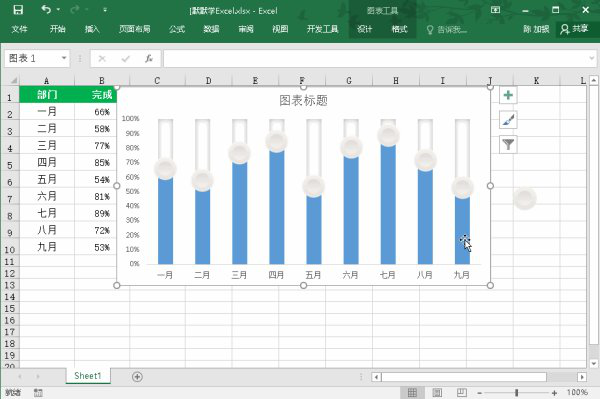This screenshot has height=399, width=600.
Task: Click the Chart Styles paintbrush button
Action: pyautogui.click(x=508, y=120)
